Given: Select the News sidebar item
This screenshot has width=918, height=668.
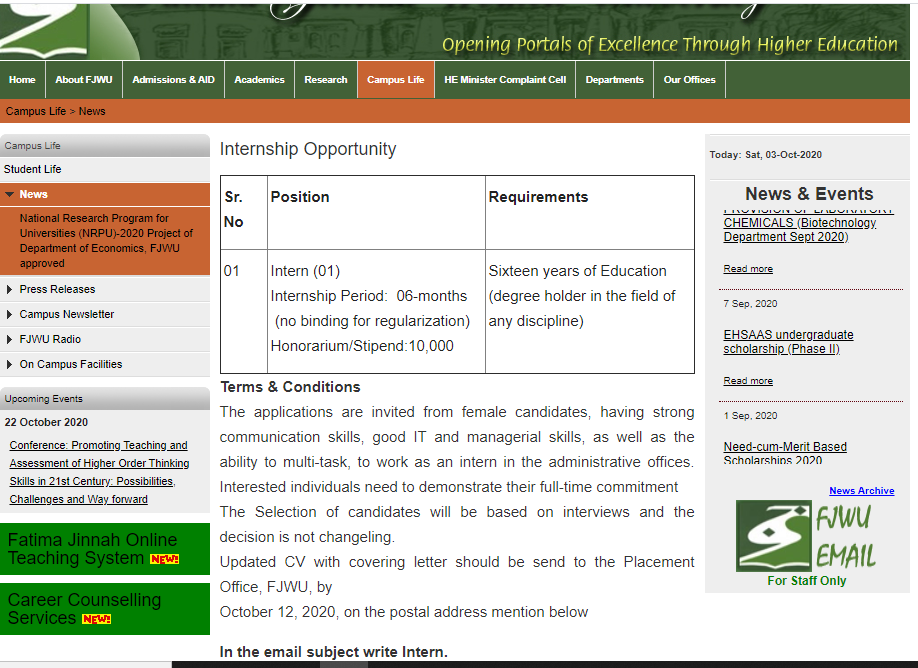Looking at the screenshot, I should click(105, 194).
